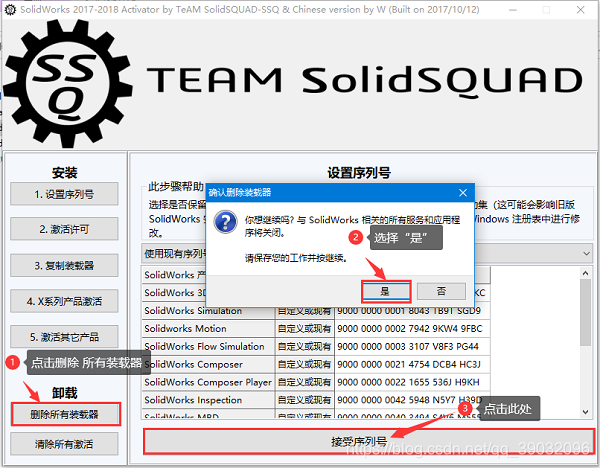This screenshot has height=468, width=600.
Task: Click the '2. 激活许可' button
Action: tap(64, 229)
